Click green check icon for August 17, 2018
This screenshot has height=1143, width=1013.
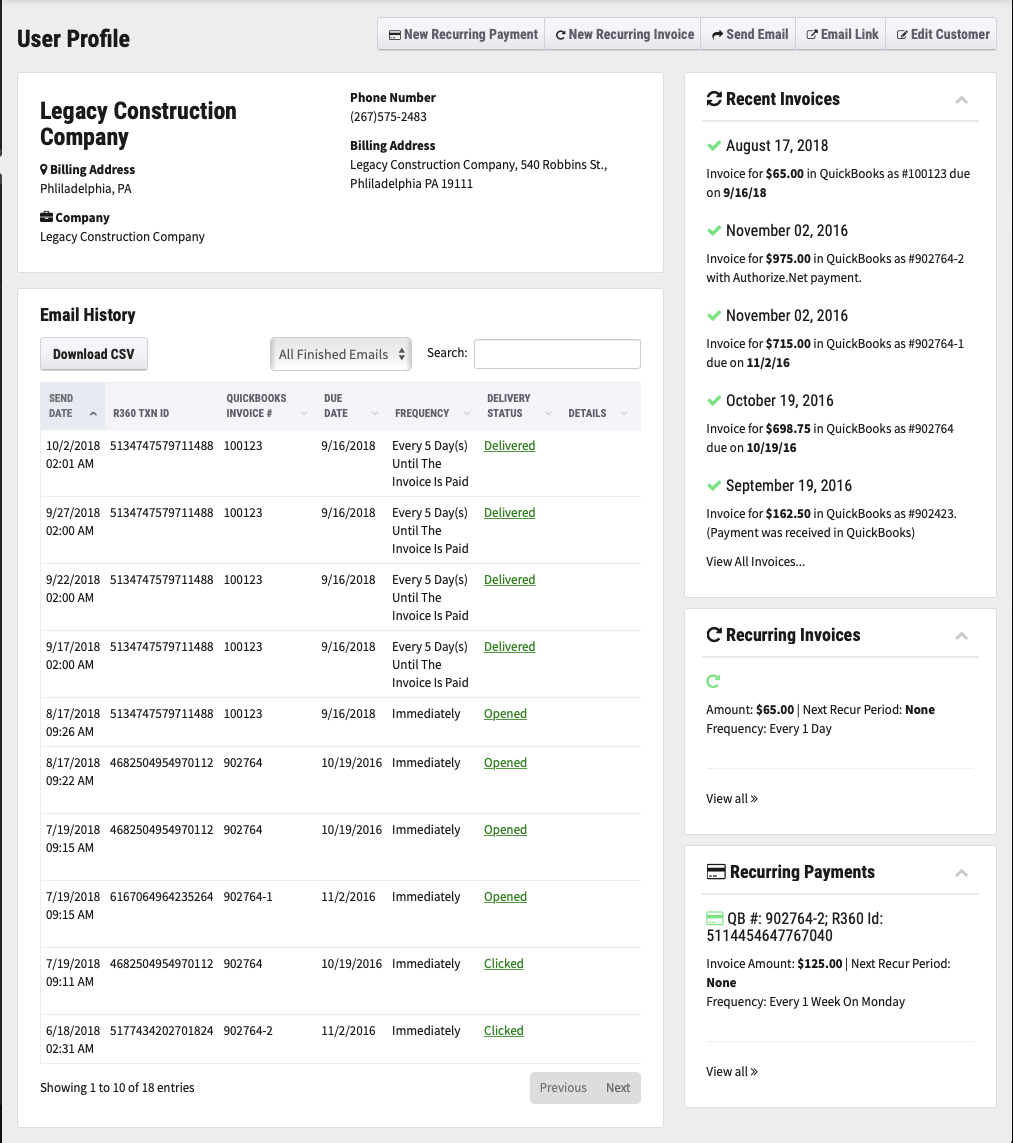[714, 146]
